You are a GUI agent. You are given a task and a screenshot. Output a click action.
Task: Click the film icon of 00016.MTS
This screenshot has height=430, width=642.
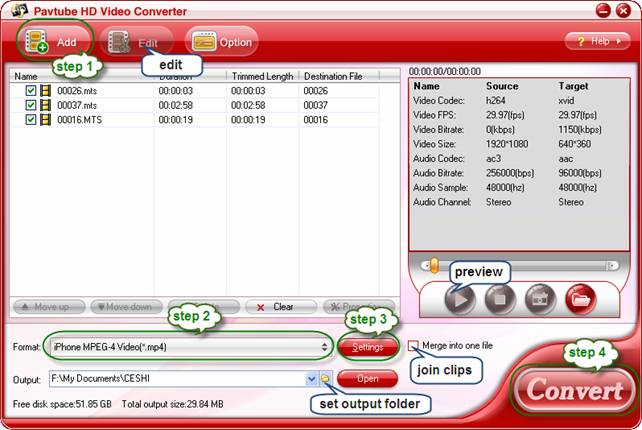[45, 120]
